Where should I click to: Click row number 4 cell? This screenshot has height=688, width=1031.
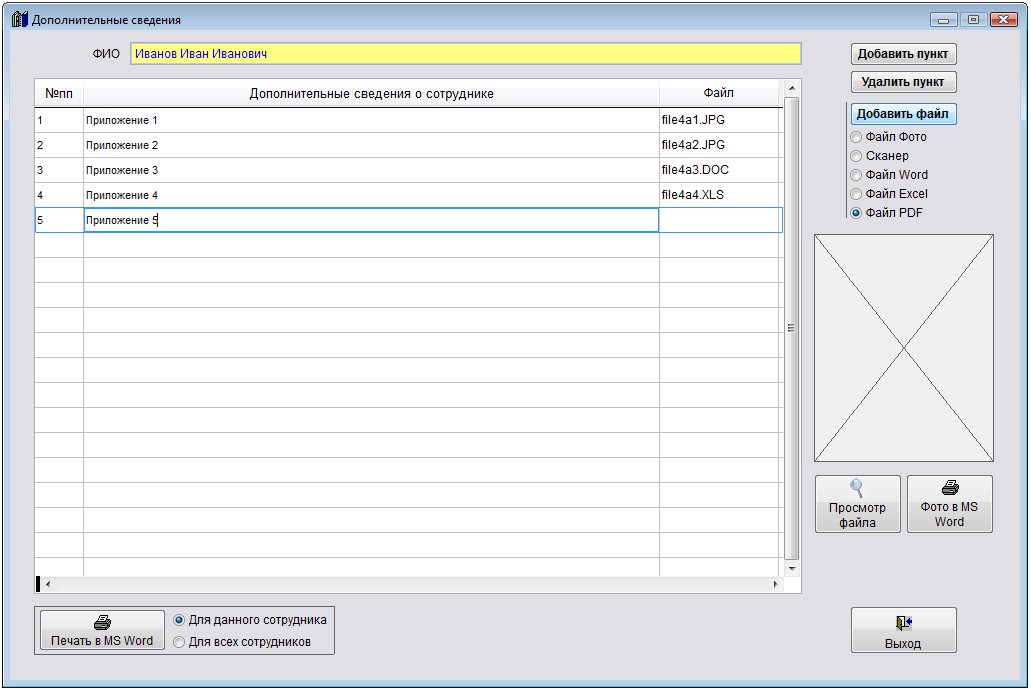(x=59, y=195)
